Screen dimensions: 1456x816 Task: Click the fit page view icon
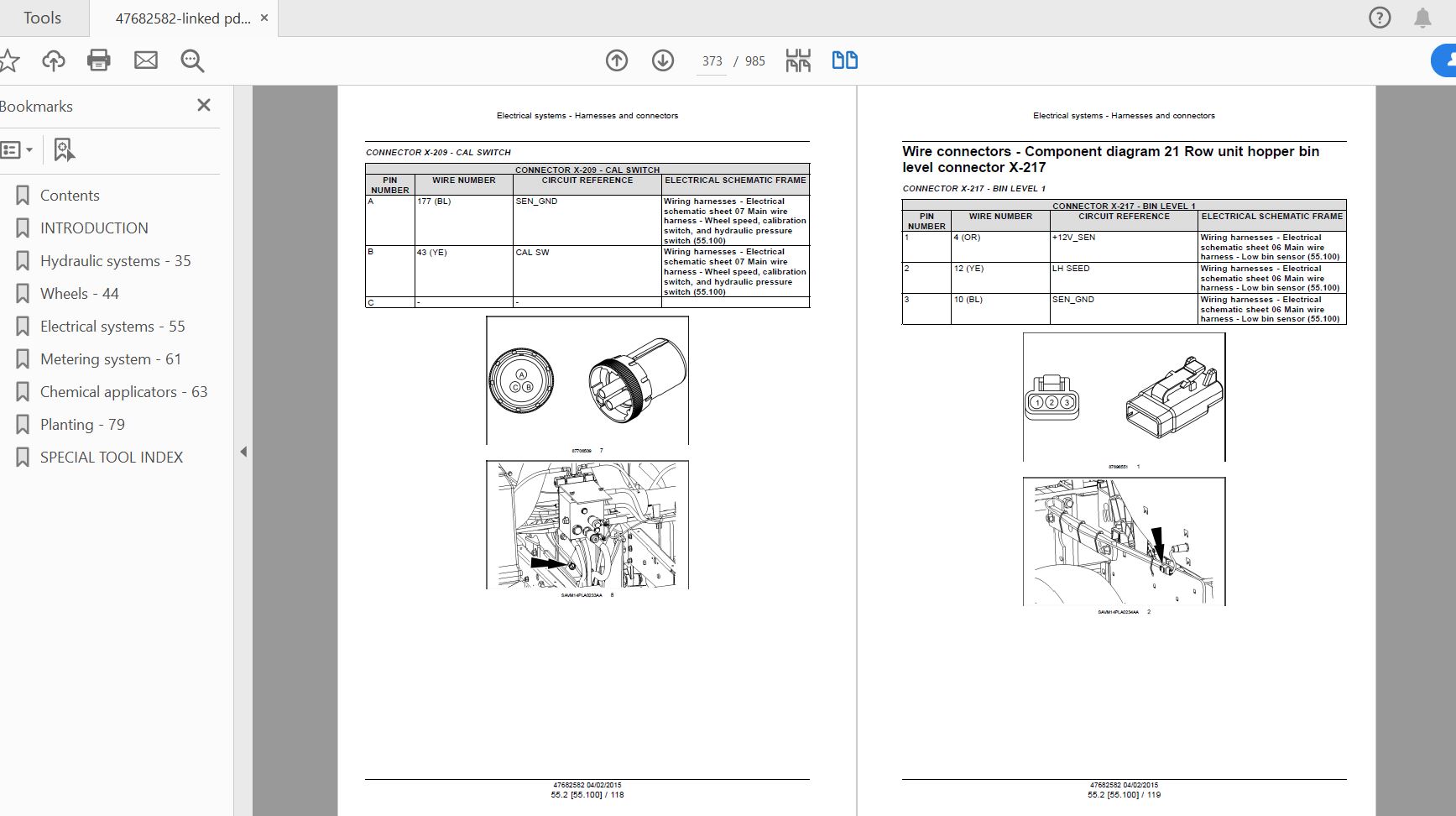pyautogui.click(x=798, y=60)
